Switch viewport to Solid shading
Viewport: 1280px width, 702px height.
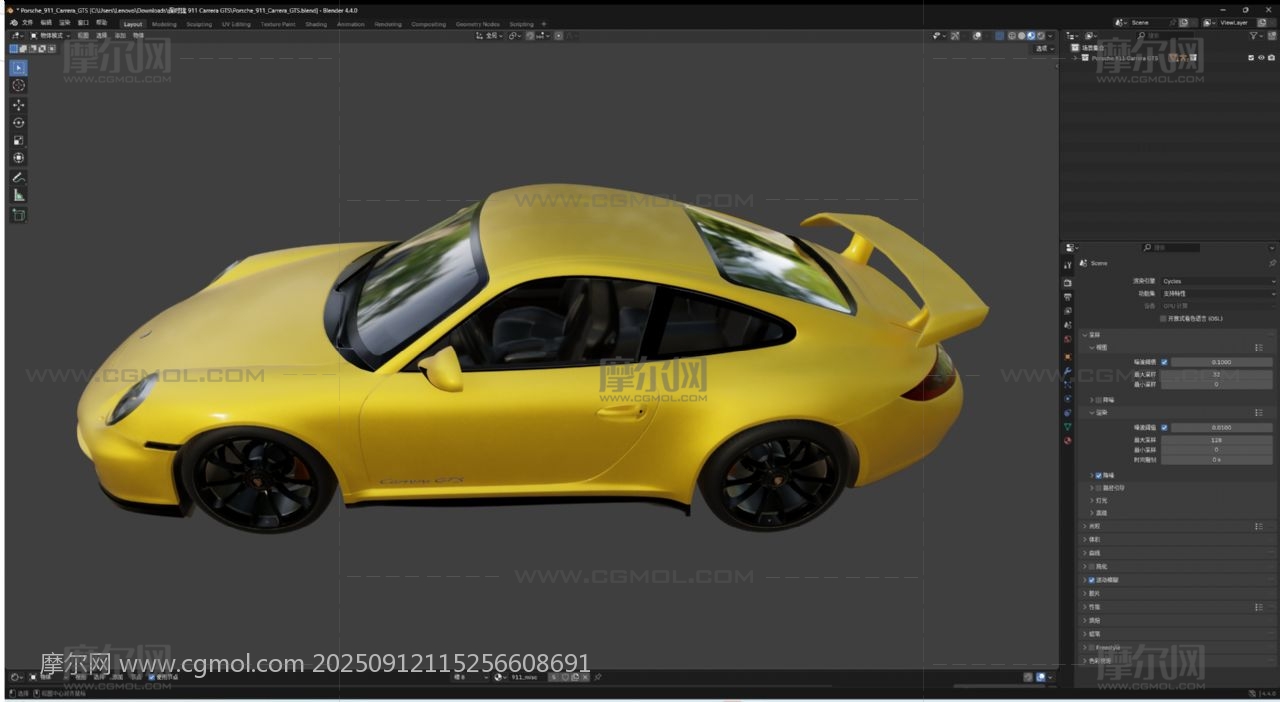click(x=1021, y=36)
